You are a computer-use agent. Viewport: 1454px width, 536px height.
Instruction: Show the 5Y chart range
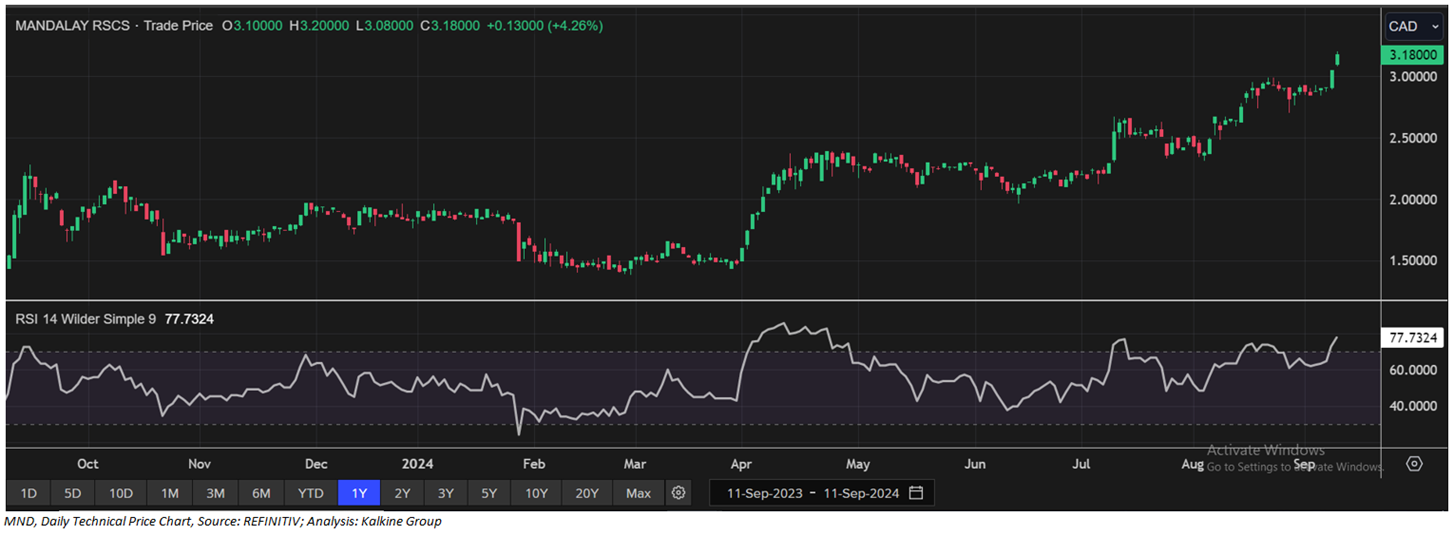[489, 493]
